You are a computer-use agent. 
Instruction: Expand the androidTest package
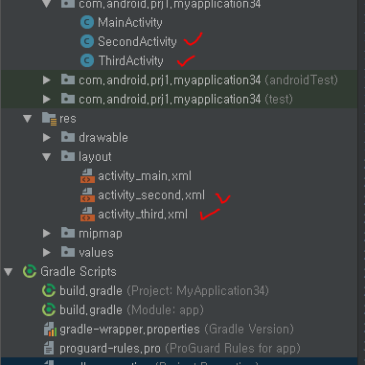[47, 80]
